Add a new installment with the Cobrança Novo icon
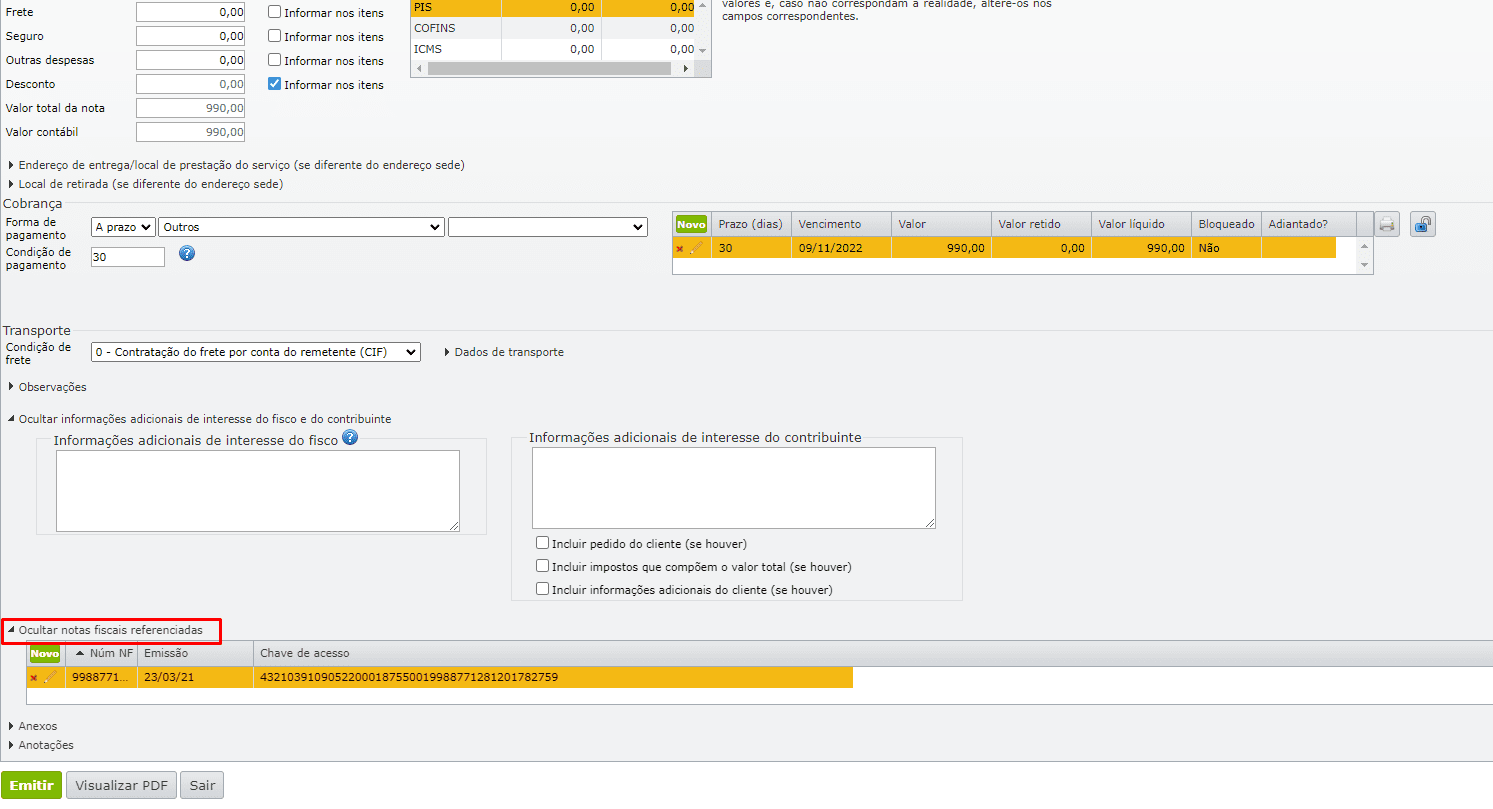The height and width of the screenshot is (809, 1493). coord(691,224)
